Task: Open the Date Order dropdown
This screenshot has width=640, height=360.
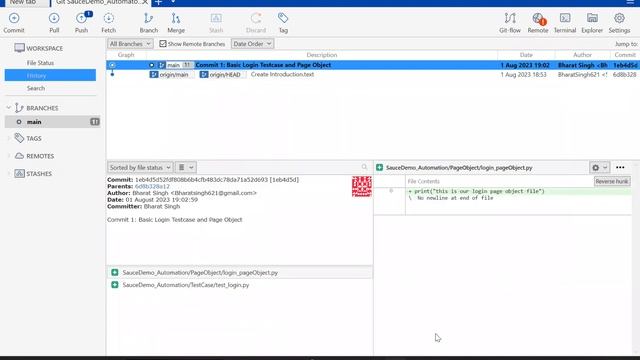Action: [252, 44]
